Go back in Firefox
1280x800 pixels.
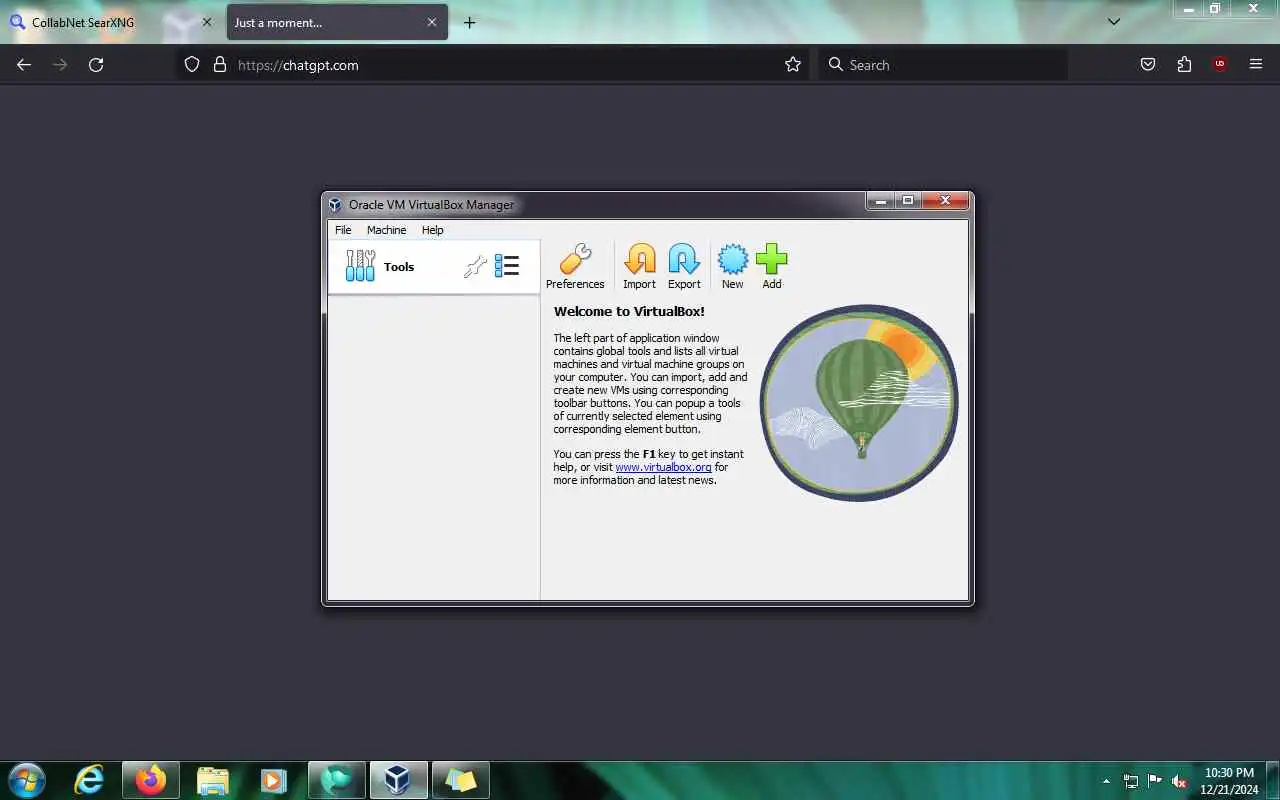pos(24,64)
